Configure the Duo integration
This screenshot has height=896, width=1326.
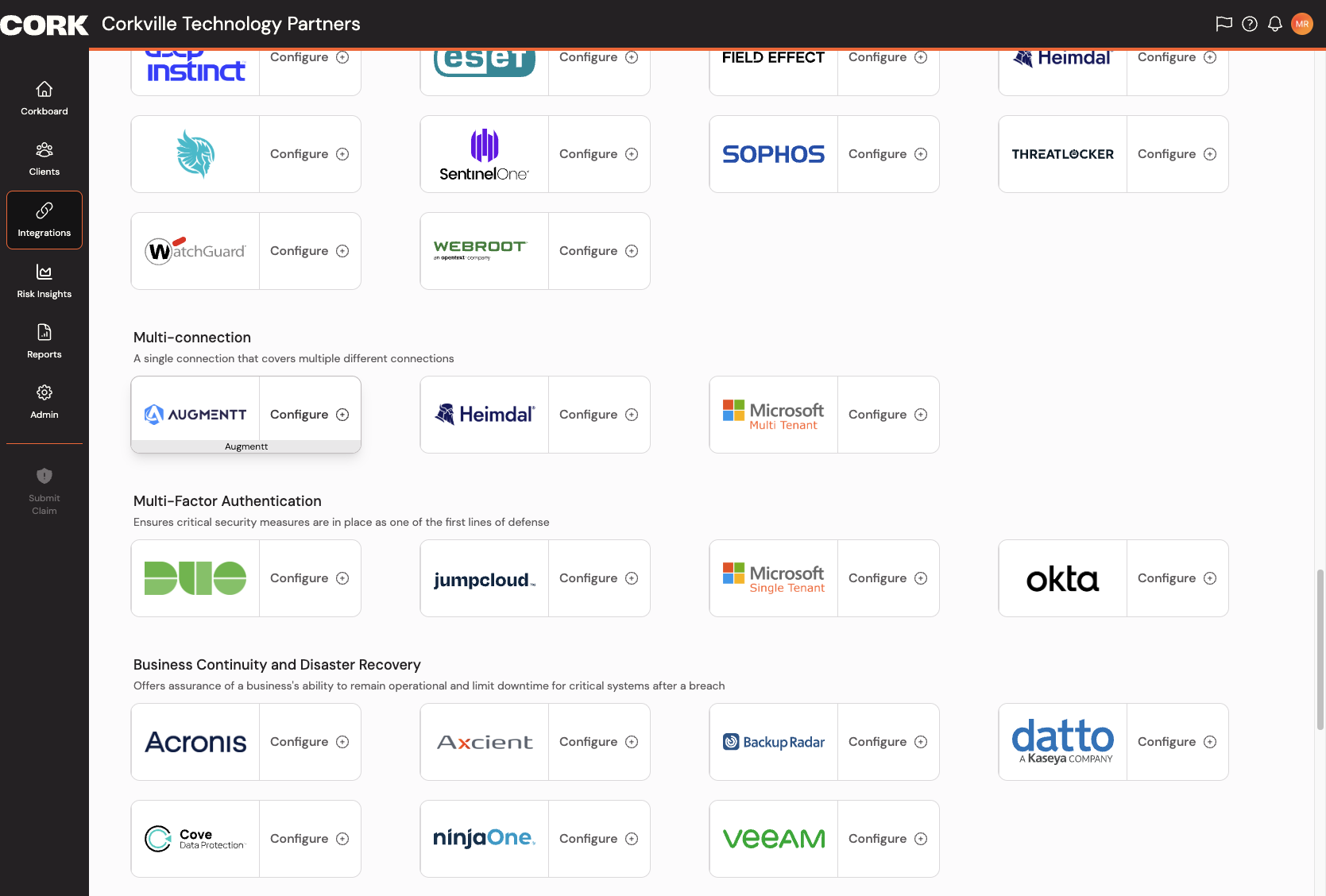pyautogui.click(x=310, y=578)
